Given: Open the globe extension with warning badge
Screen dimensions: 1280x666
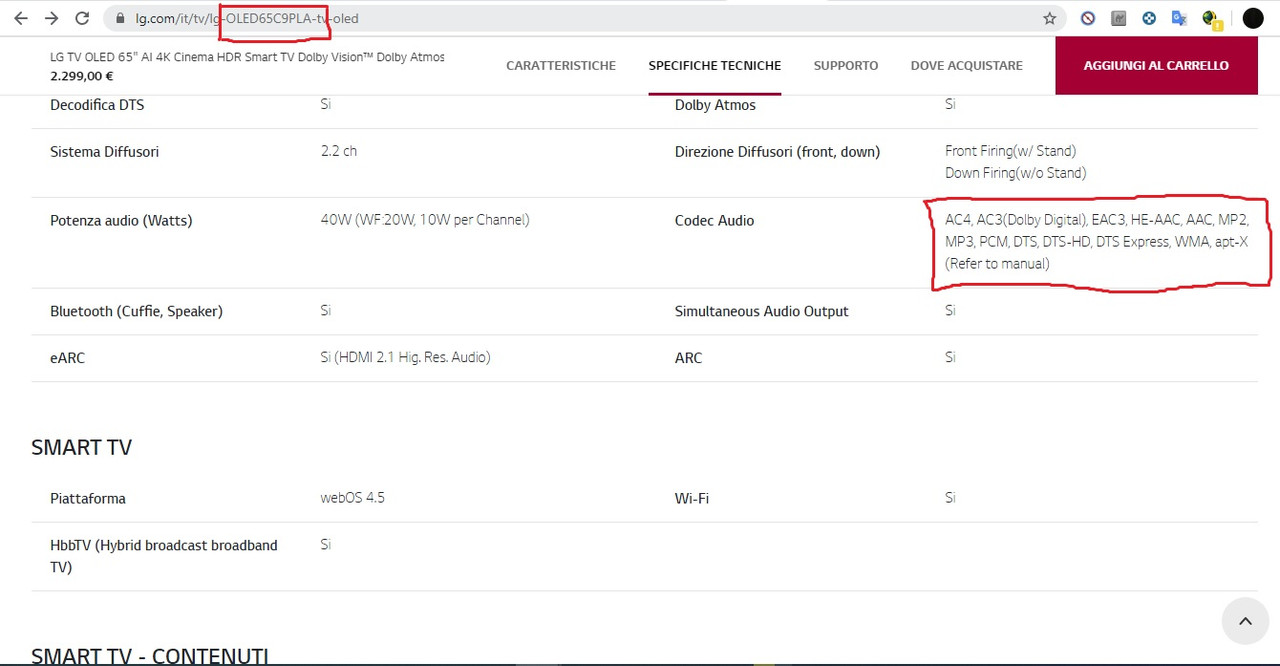Looking at the screenshot, I should click(1210, 18).
